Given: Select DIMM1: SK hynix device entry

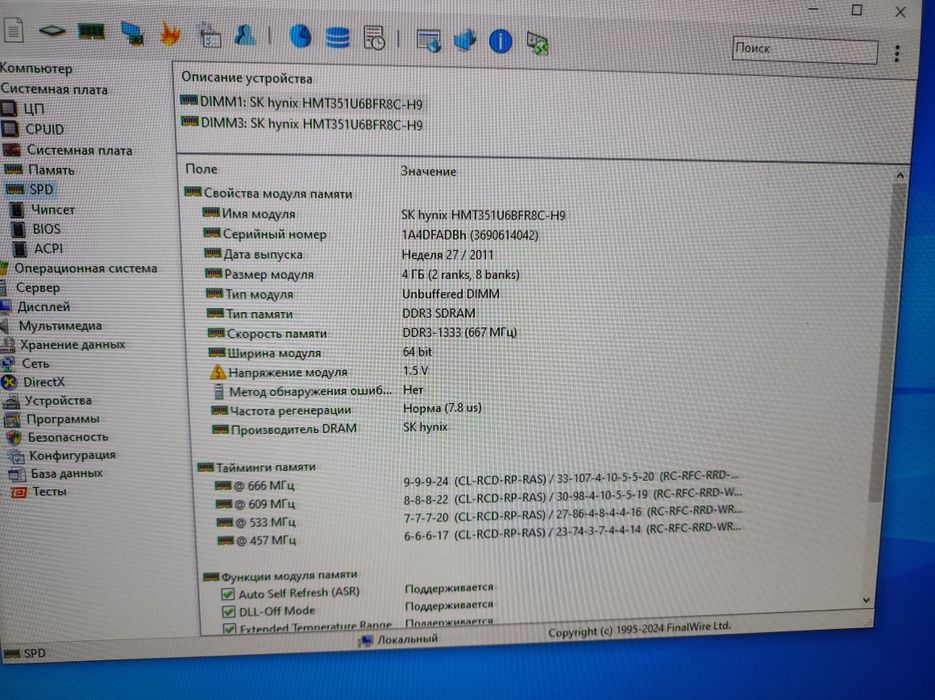Looking at the screenshot, I should (302, 103).
